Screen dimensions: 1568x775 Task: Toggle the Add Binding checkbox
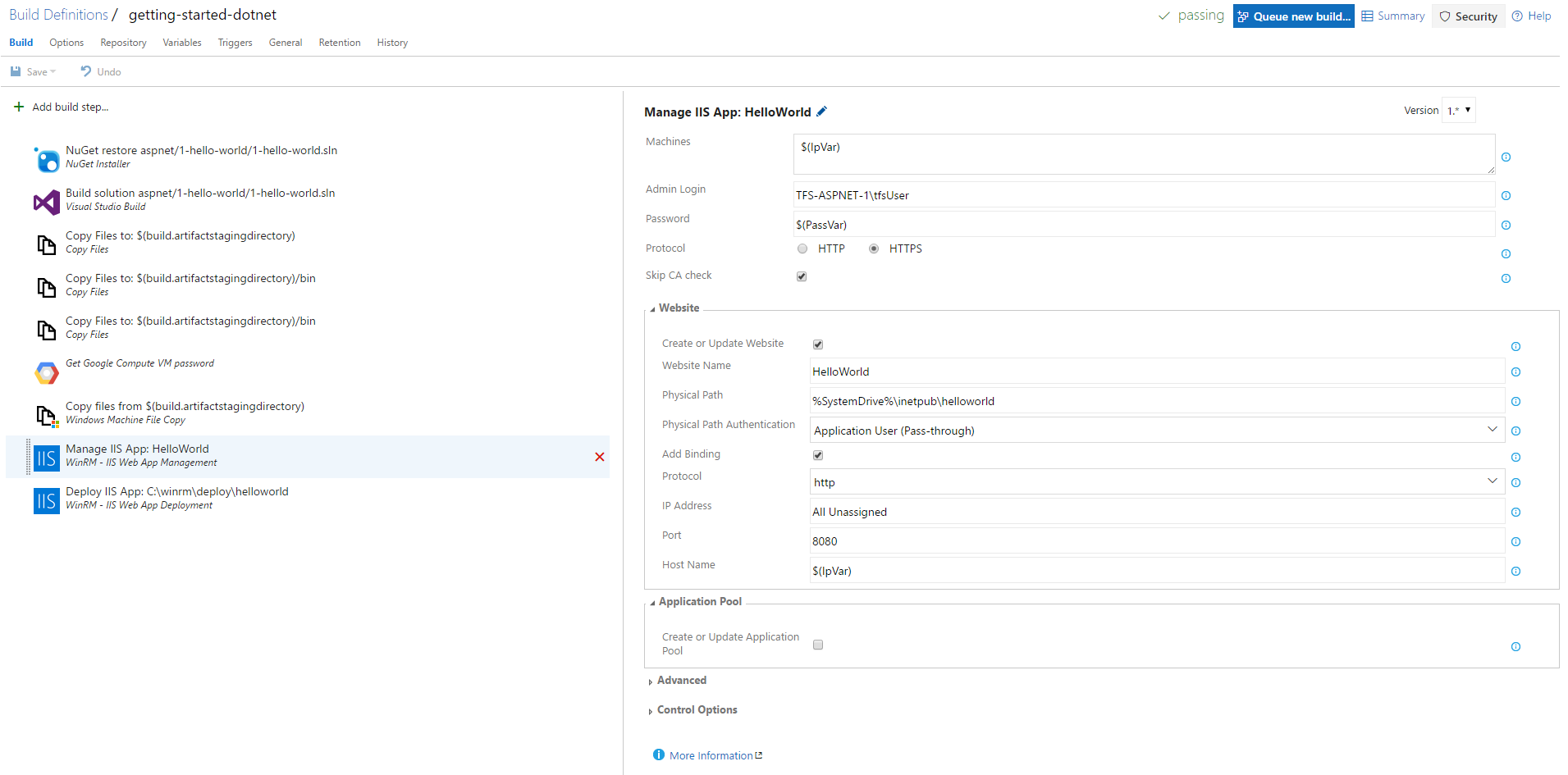[x=818, y=455]
